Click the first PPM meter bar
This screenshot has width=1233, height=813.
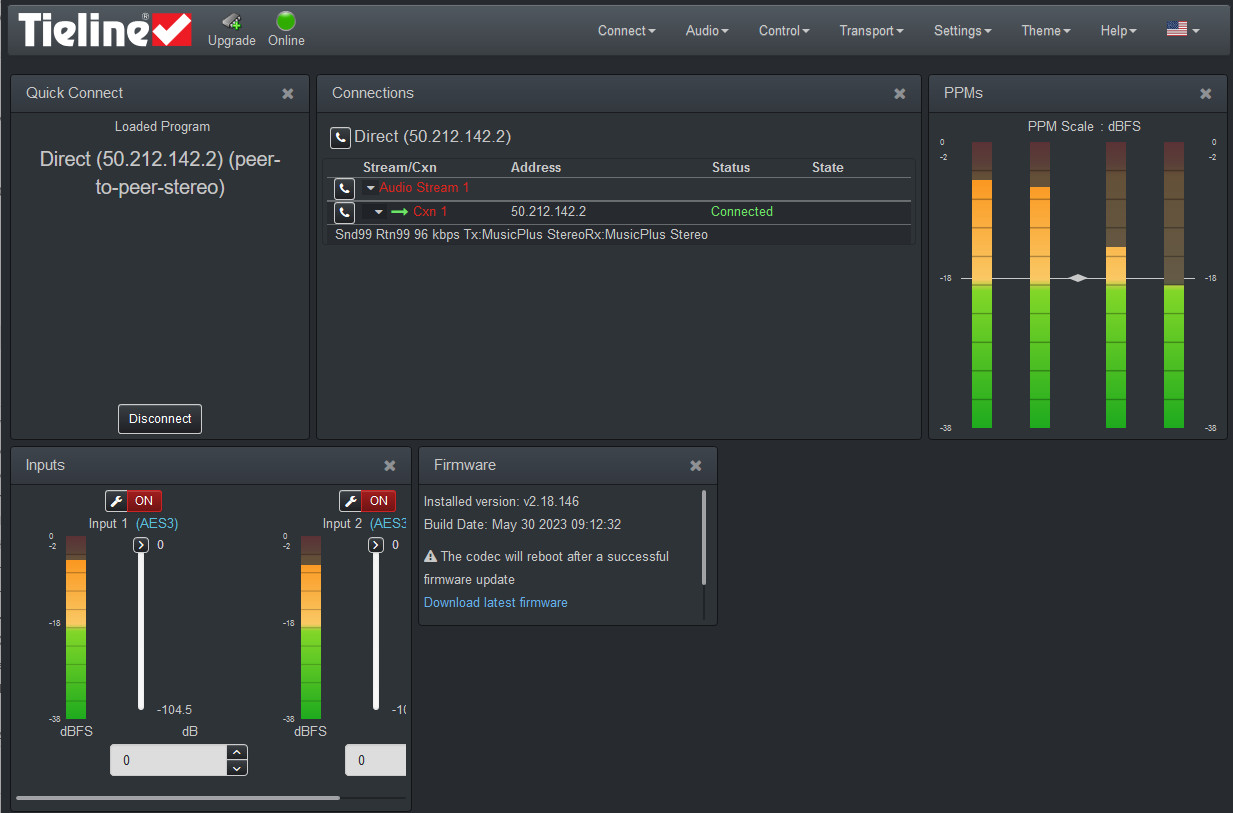click(982, 285)
